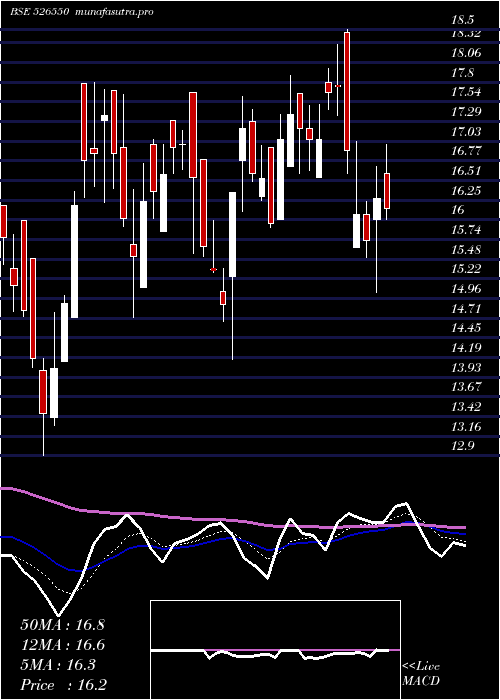
Task: Click the 50MA : 16.8 readout
Action: click(62, 625)
